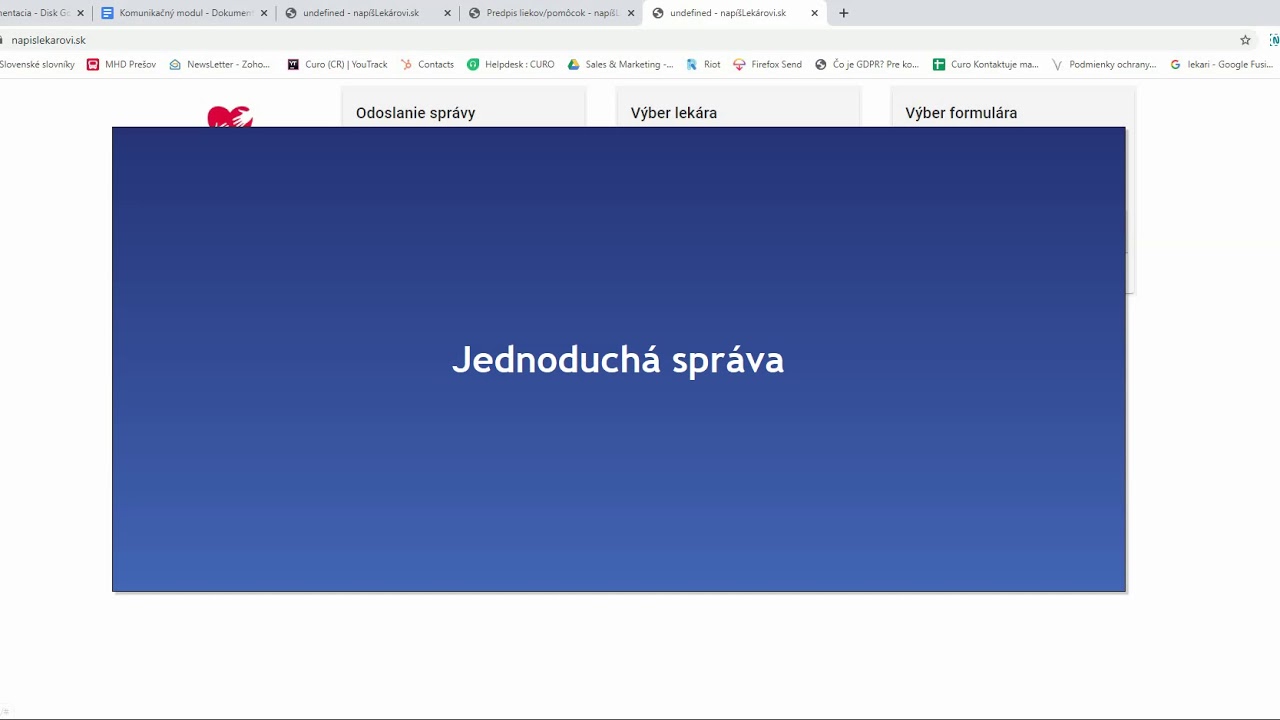Switch to the Disk Google documentation tab

point(45,13)
